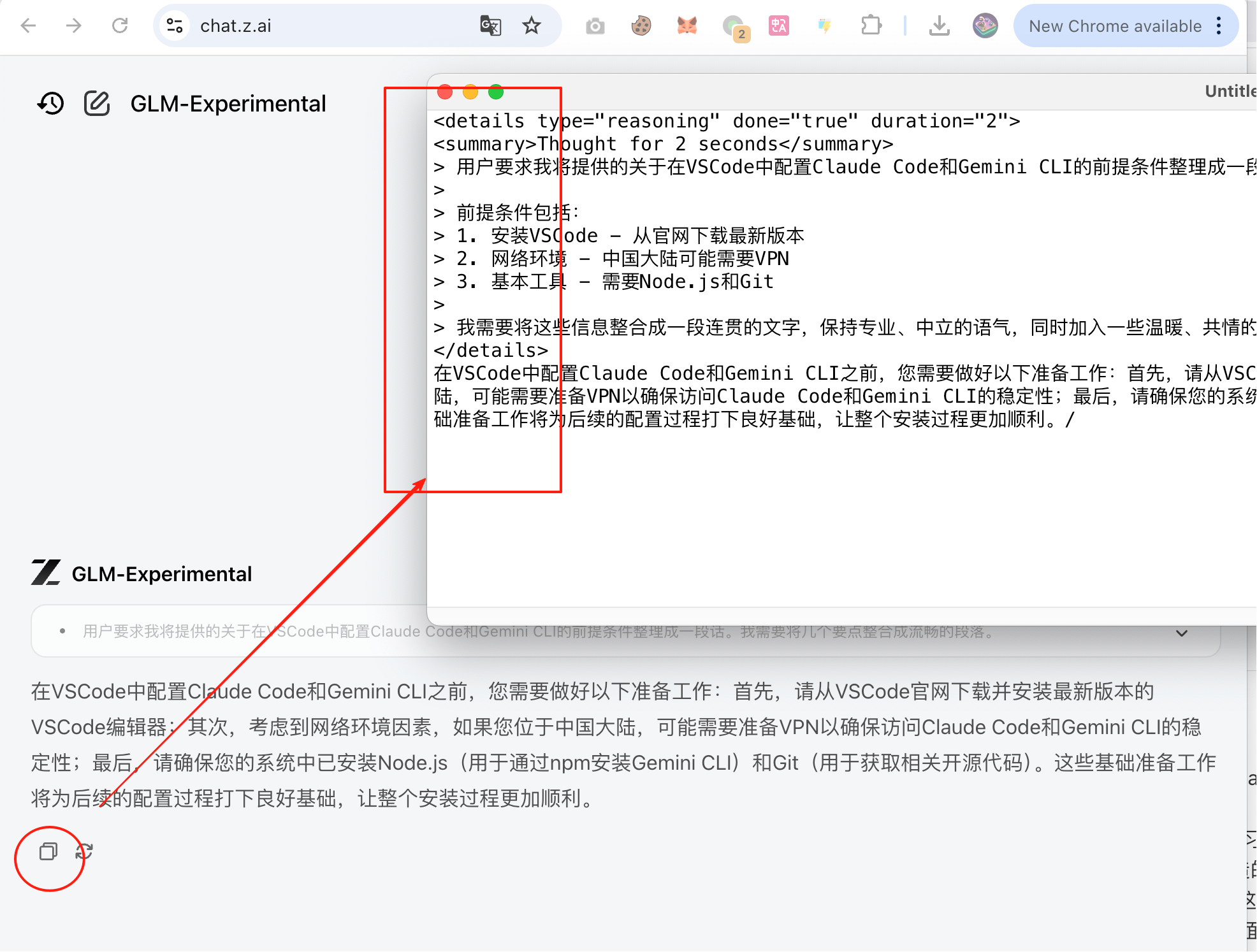
Task: Click the Untitled window title bar
Action: coord(841,92)
